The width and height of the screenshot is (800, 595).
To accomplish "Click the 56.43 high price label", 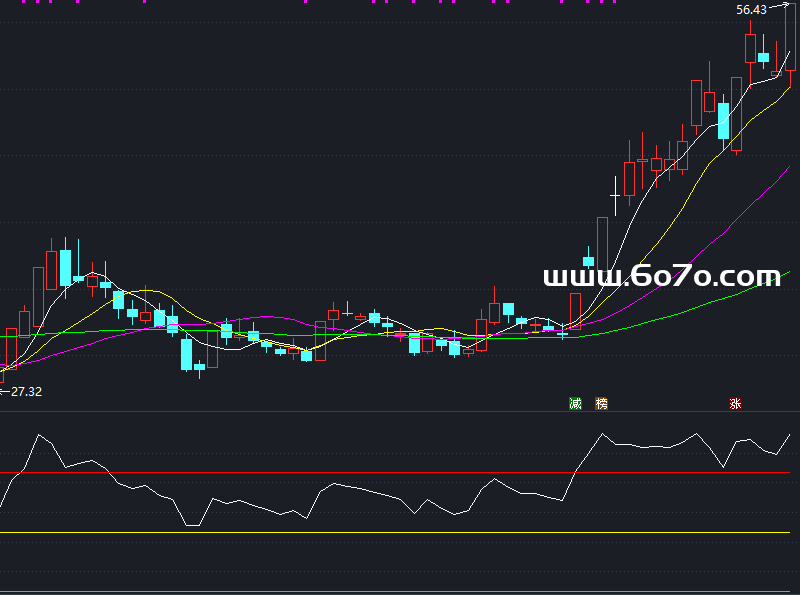I will tap(751, 10).
